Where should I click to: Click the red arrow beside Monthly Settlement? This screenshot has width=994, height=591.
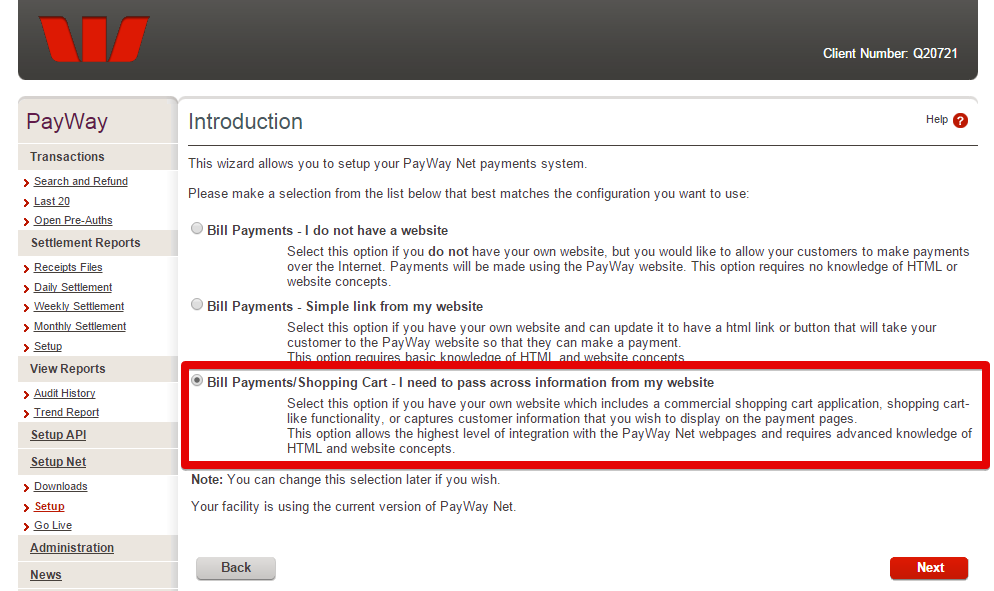(26, 327)
